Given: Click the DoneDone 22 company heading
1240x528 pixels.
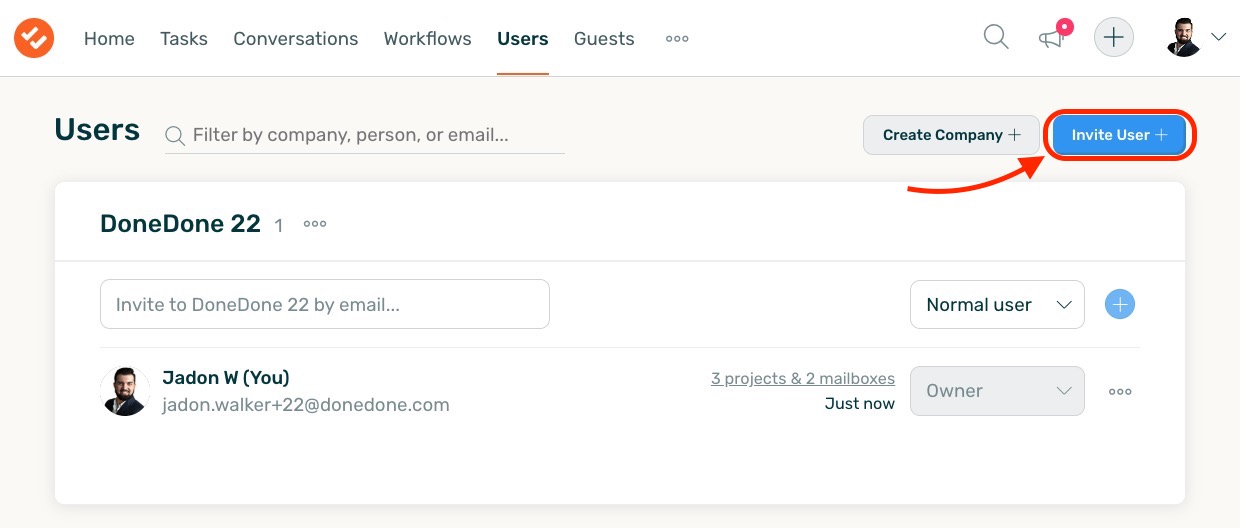Looking at the screenshot, I should pyautogui.click(x=180, y=224).
